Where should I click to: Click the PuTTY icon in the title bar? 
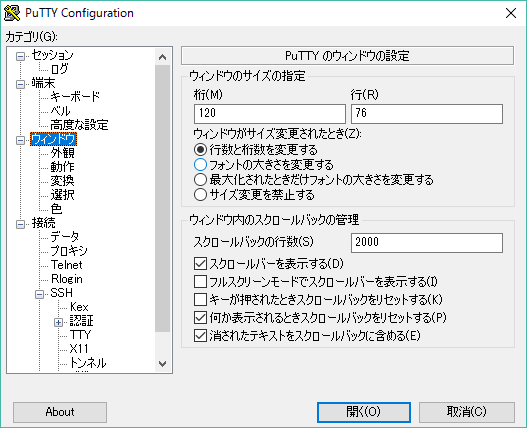pos(12,13)
